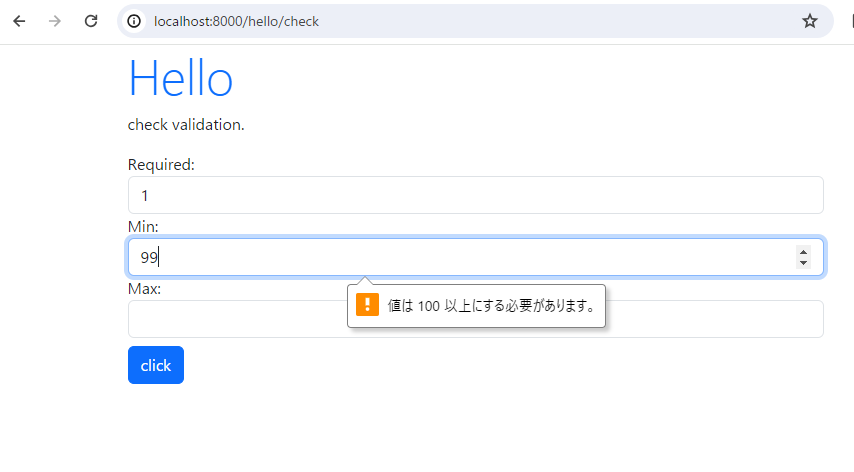Image resolution: width=854 pixels, height=472 pixels.
Task: Go back using the browser back arrow
Action: point(19,21)
